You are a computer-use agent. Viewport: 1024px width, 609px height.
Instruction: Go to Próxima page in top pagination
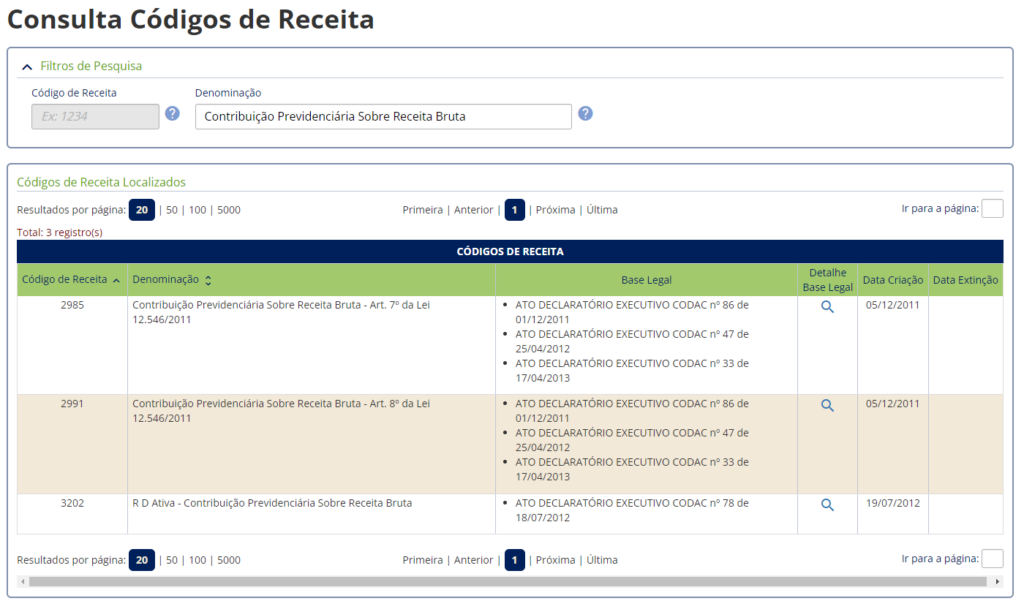point(555,210)
